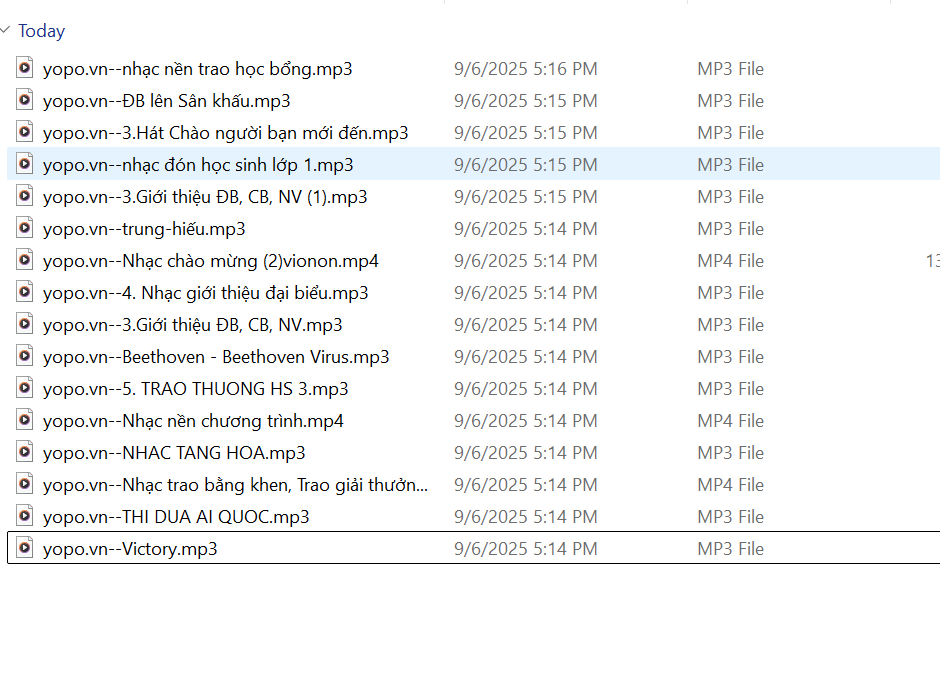Viewport: 940px width, 685px height.
Task: Select 3.Giới thiệu ĐB, CB, NV.mp3 without (1)
Action: tap(192, 325)
